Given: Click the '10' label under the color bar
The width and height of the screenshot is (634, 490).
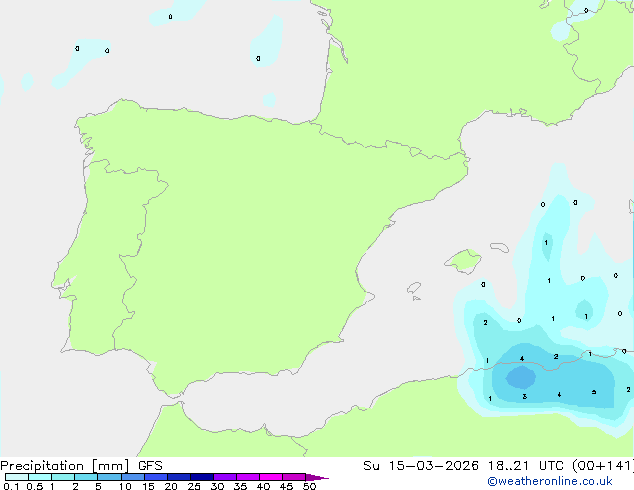Looking at the screenshot, I should pyautogui.click(x=125, y=486).
